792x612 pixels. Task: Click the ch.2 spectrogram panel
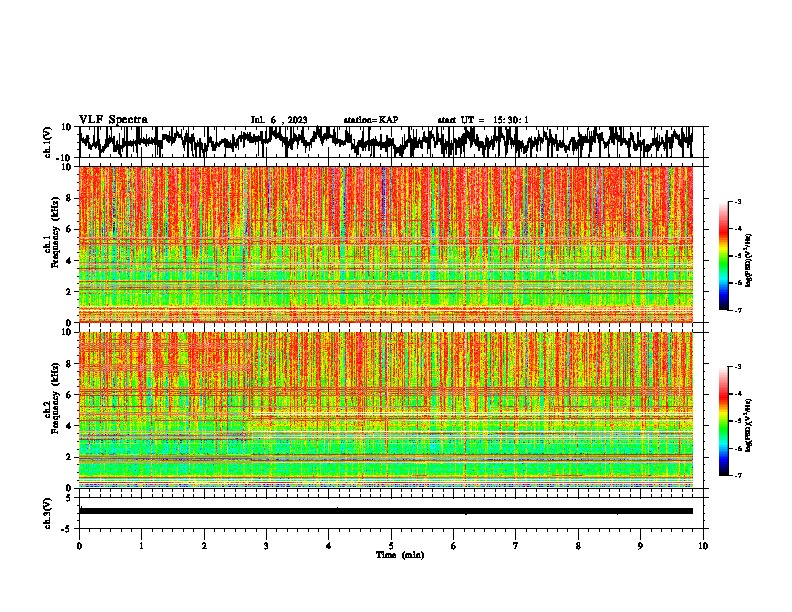(386, 410)
